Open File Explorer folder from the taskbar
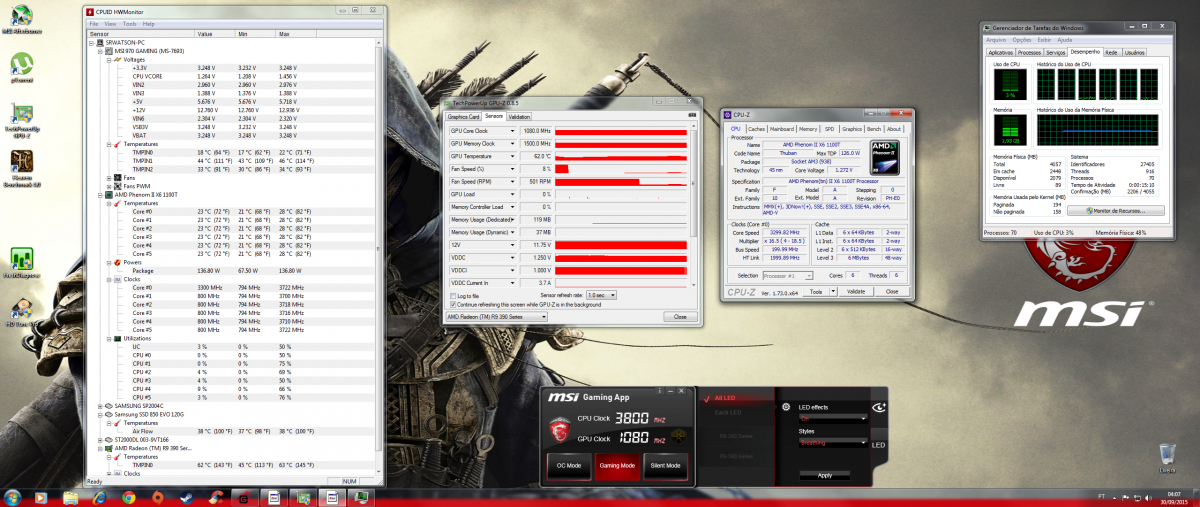The image size is (1200, 507). 71,497
